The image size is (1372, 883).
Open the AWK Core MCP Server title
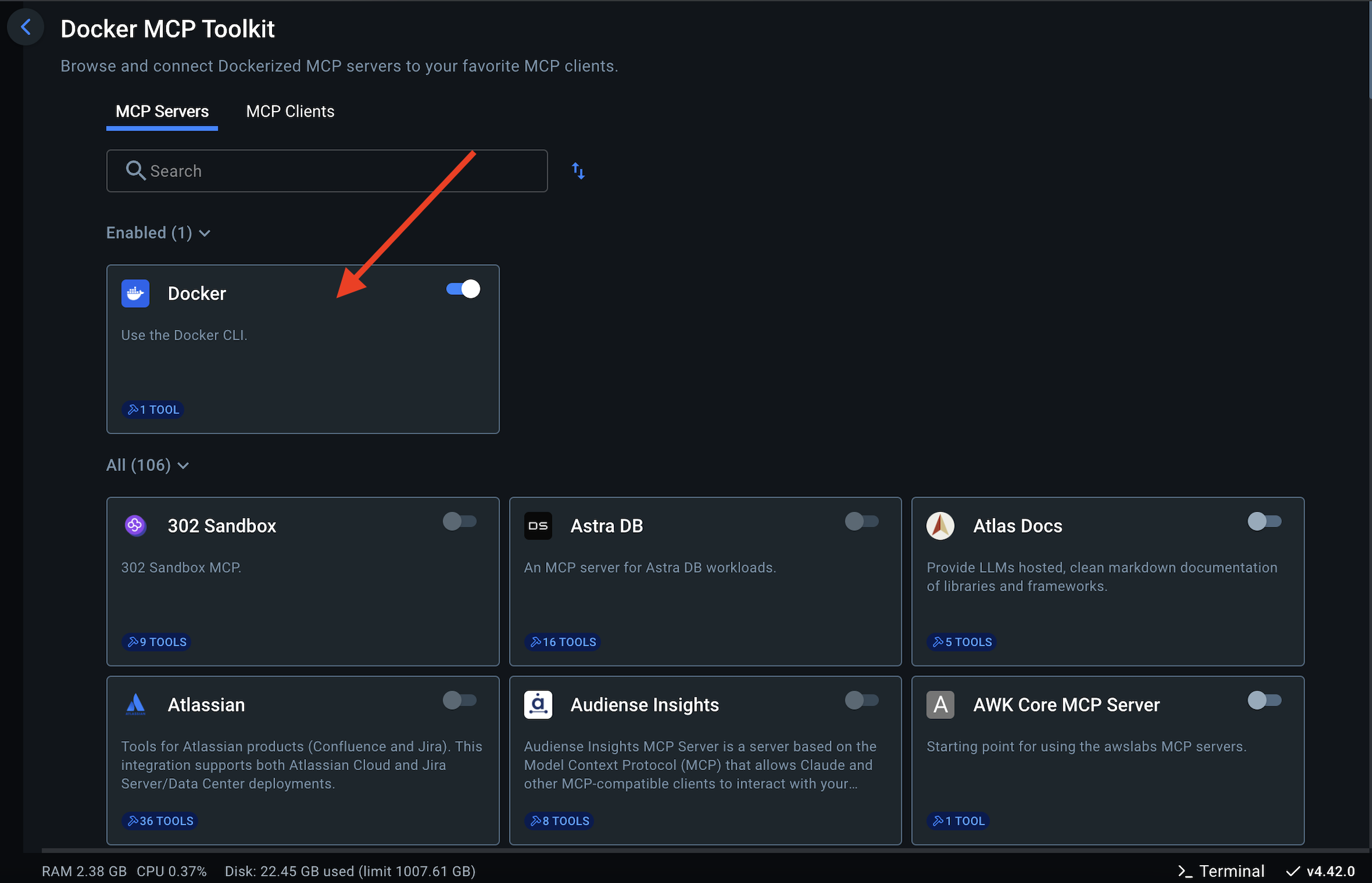click(1067, 705)
